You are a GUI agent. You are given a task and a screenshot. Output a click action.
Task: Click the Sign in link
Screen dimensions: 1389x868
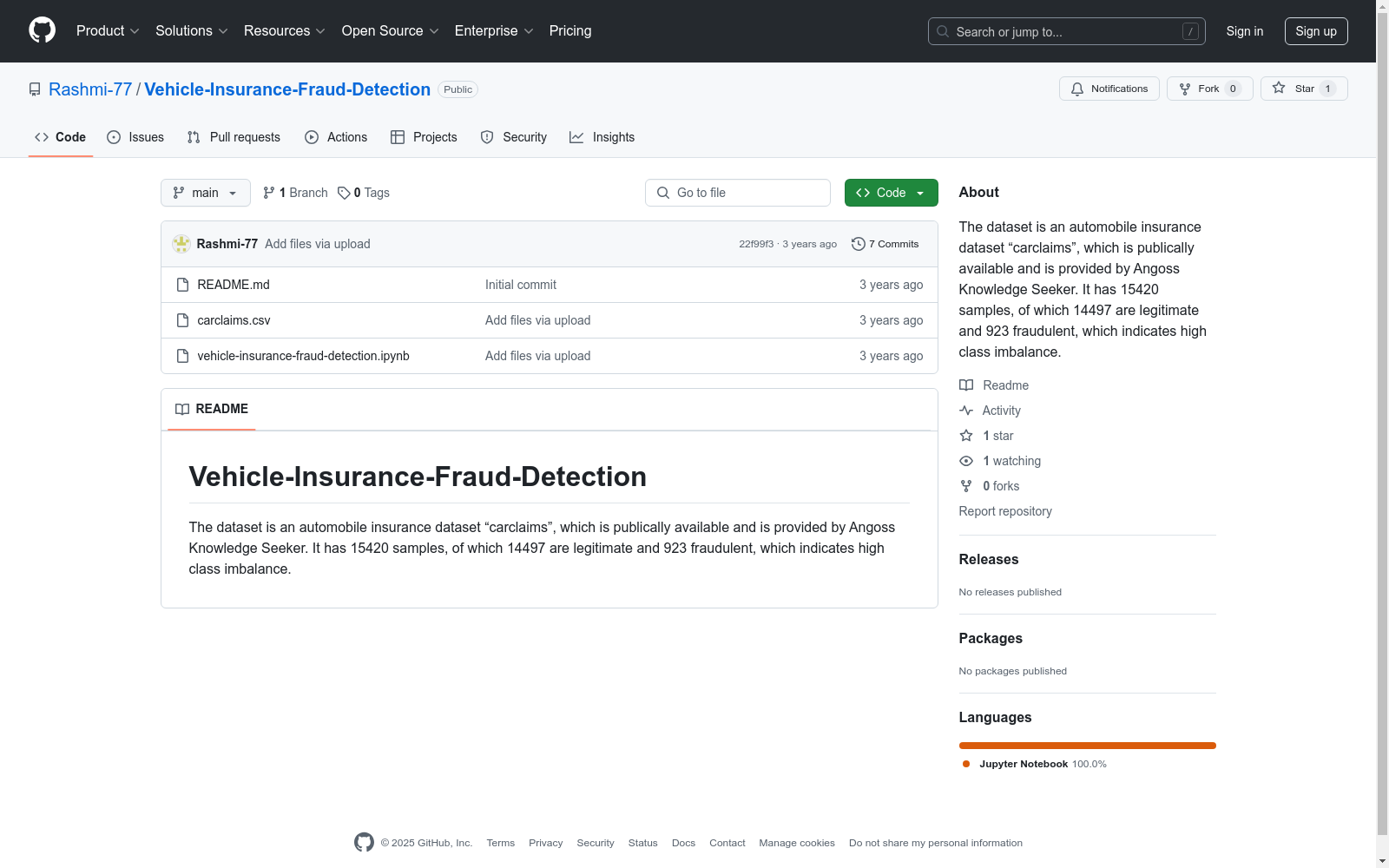point(1245,31)
